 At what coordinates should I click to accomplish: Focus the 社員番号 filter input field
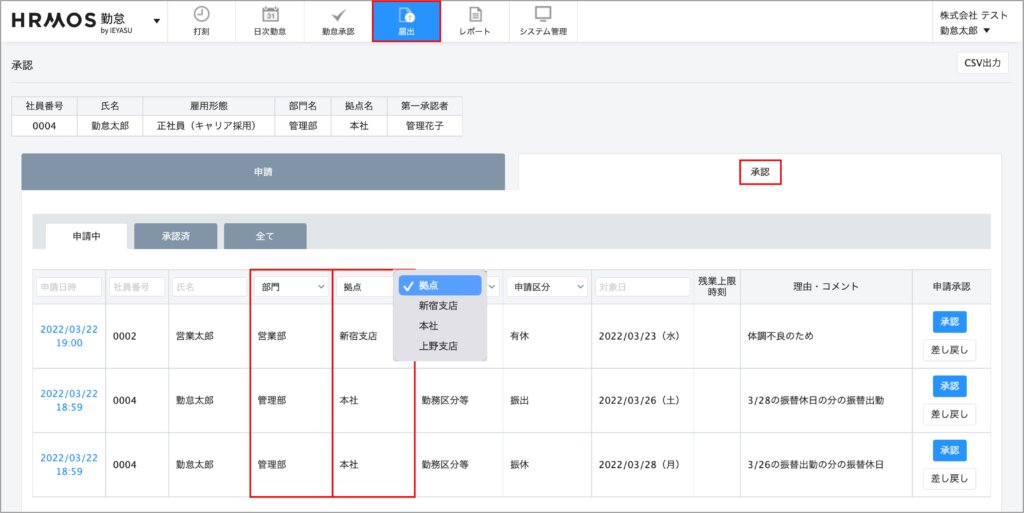tap(136, 287)
